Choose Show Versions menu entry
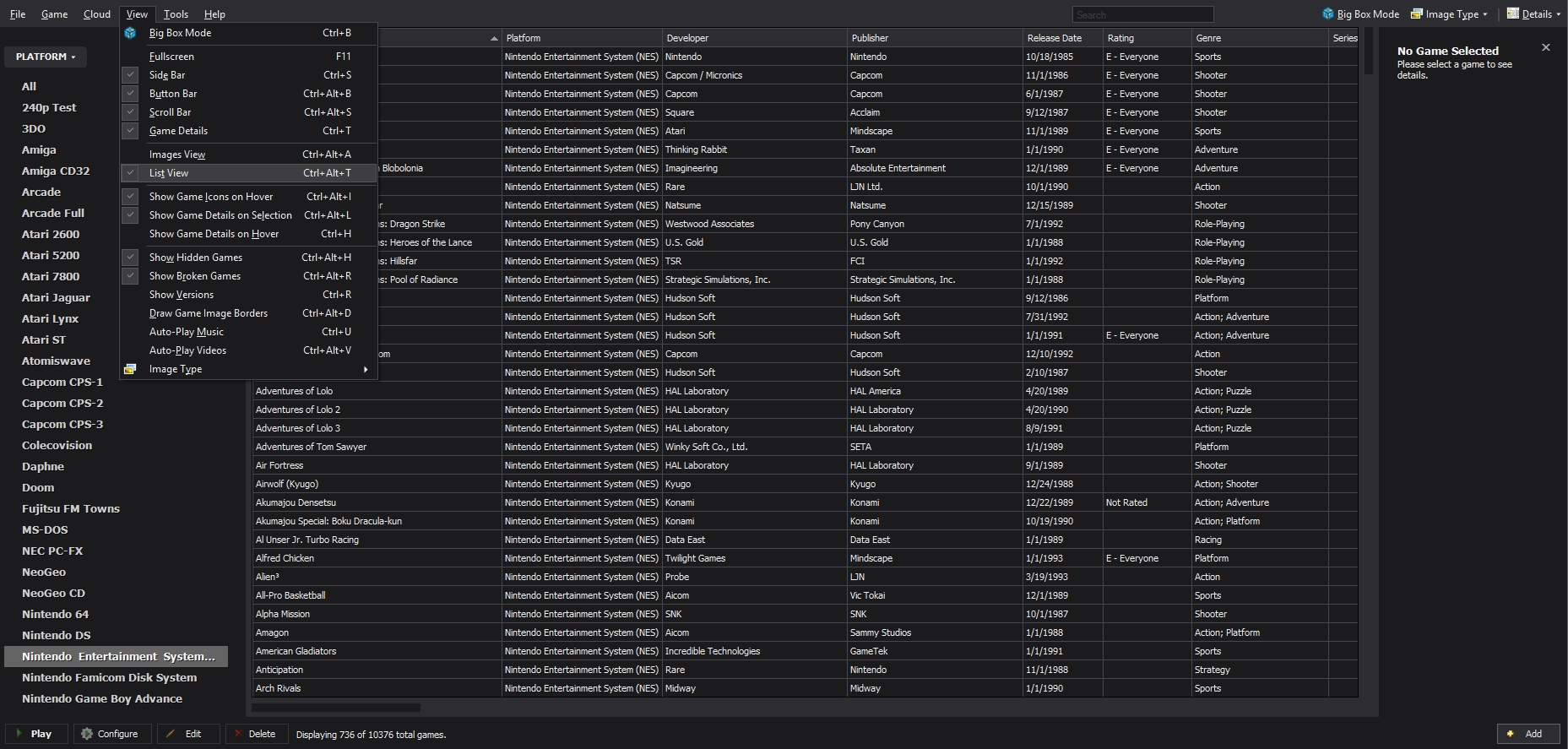Screen dimensions: 1568x749 tap(249, 295)
